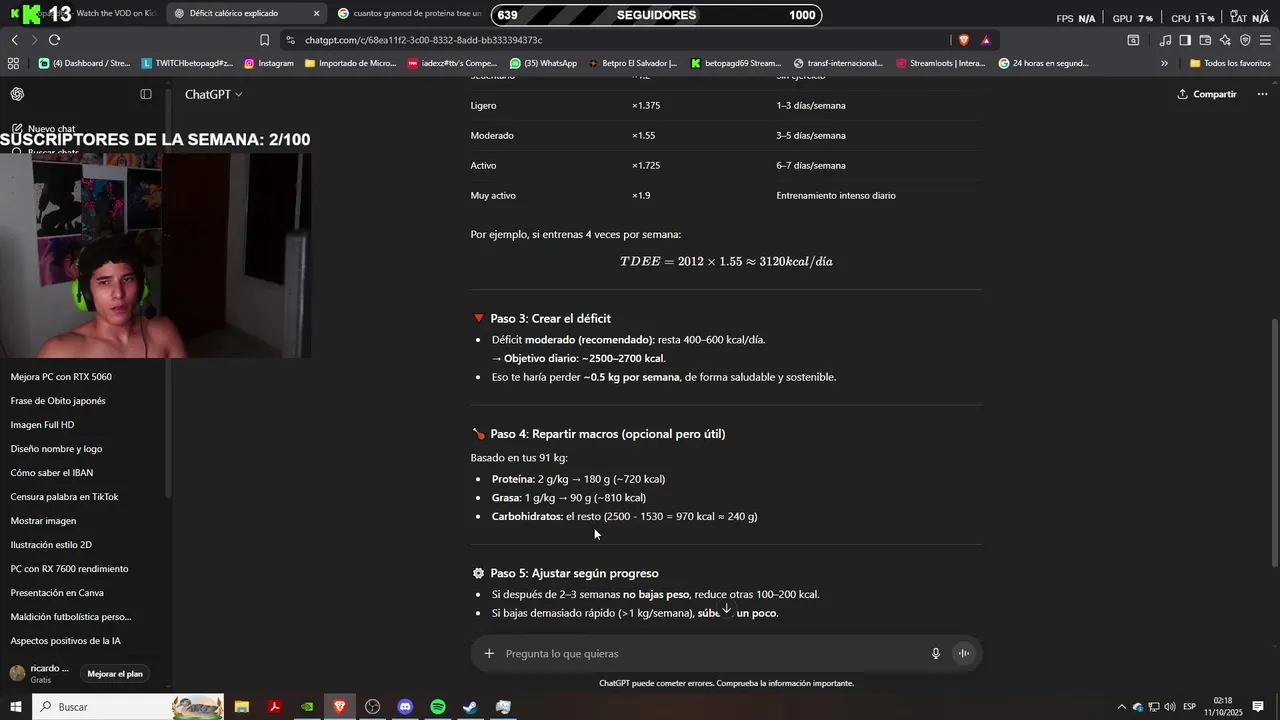Open File Explorer from the taskbar
Viewport: 1280px width, 720px height.
coord(242,707)
